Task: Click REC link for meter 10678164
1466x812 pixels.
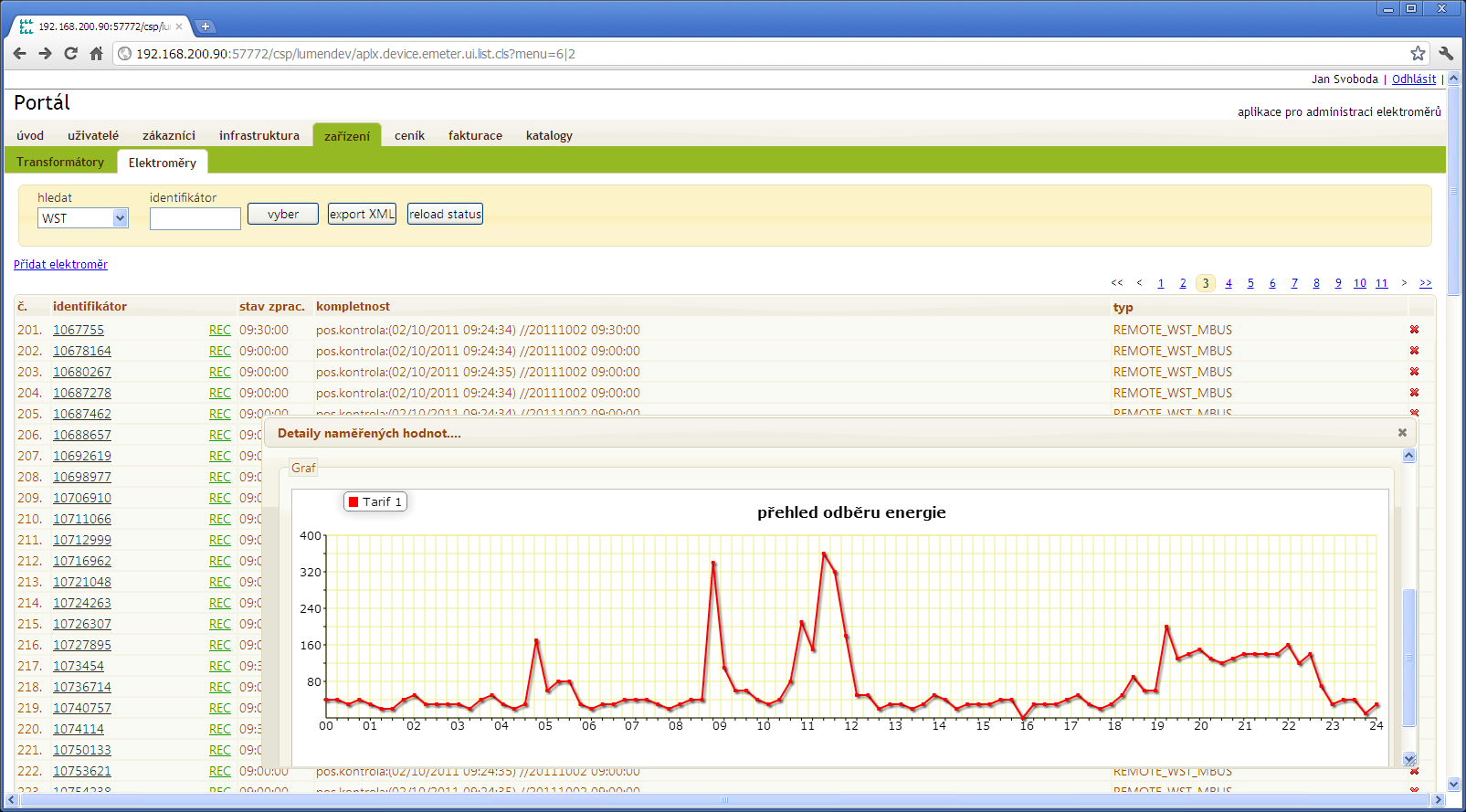Action: (220, 351)
